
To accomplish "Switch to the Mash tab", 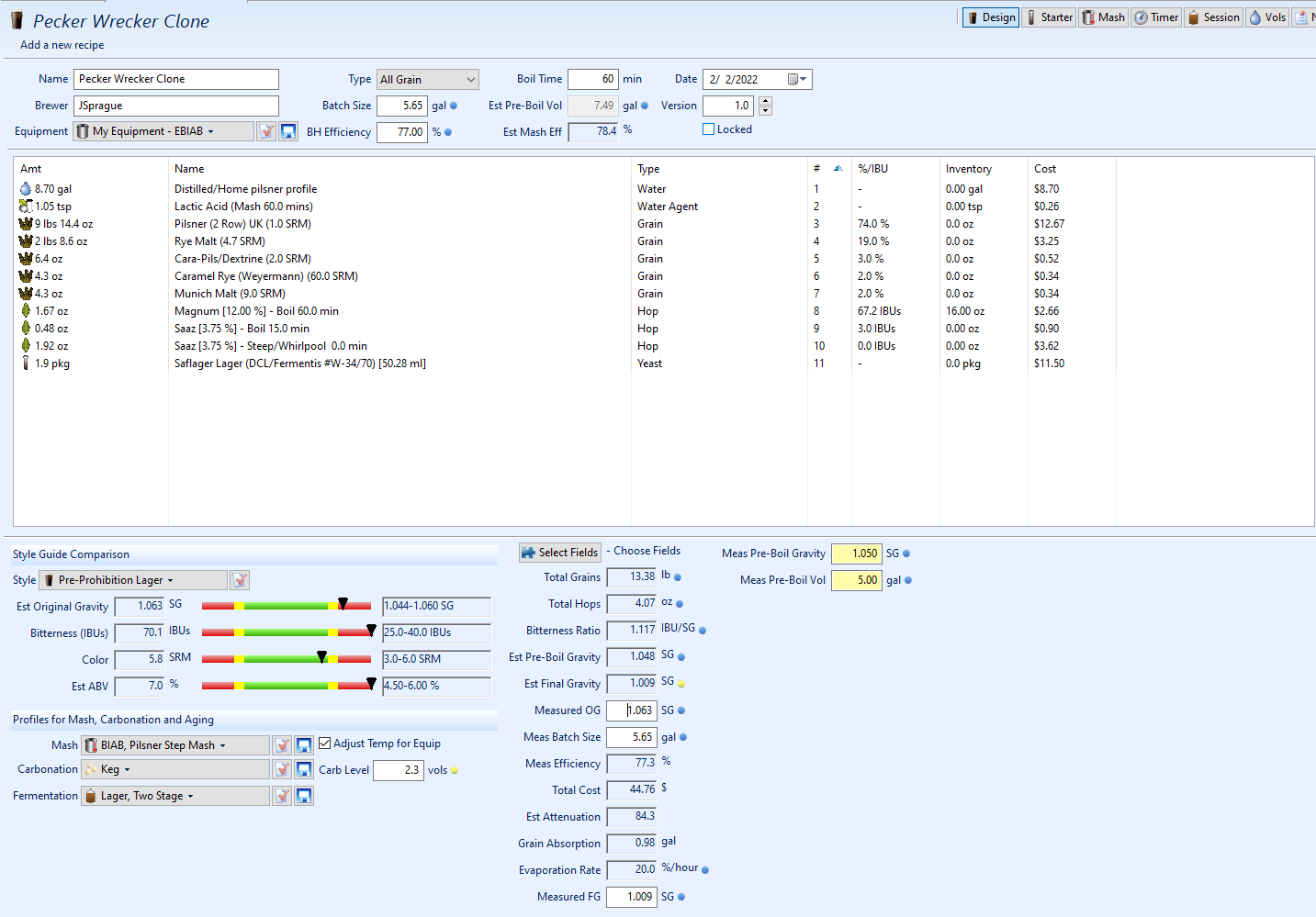I will tap(1103, 17).
